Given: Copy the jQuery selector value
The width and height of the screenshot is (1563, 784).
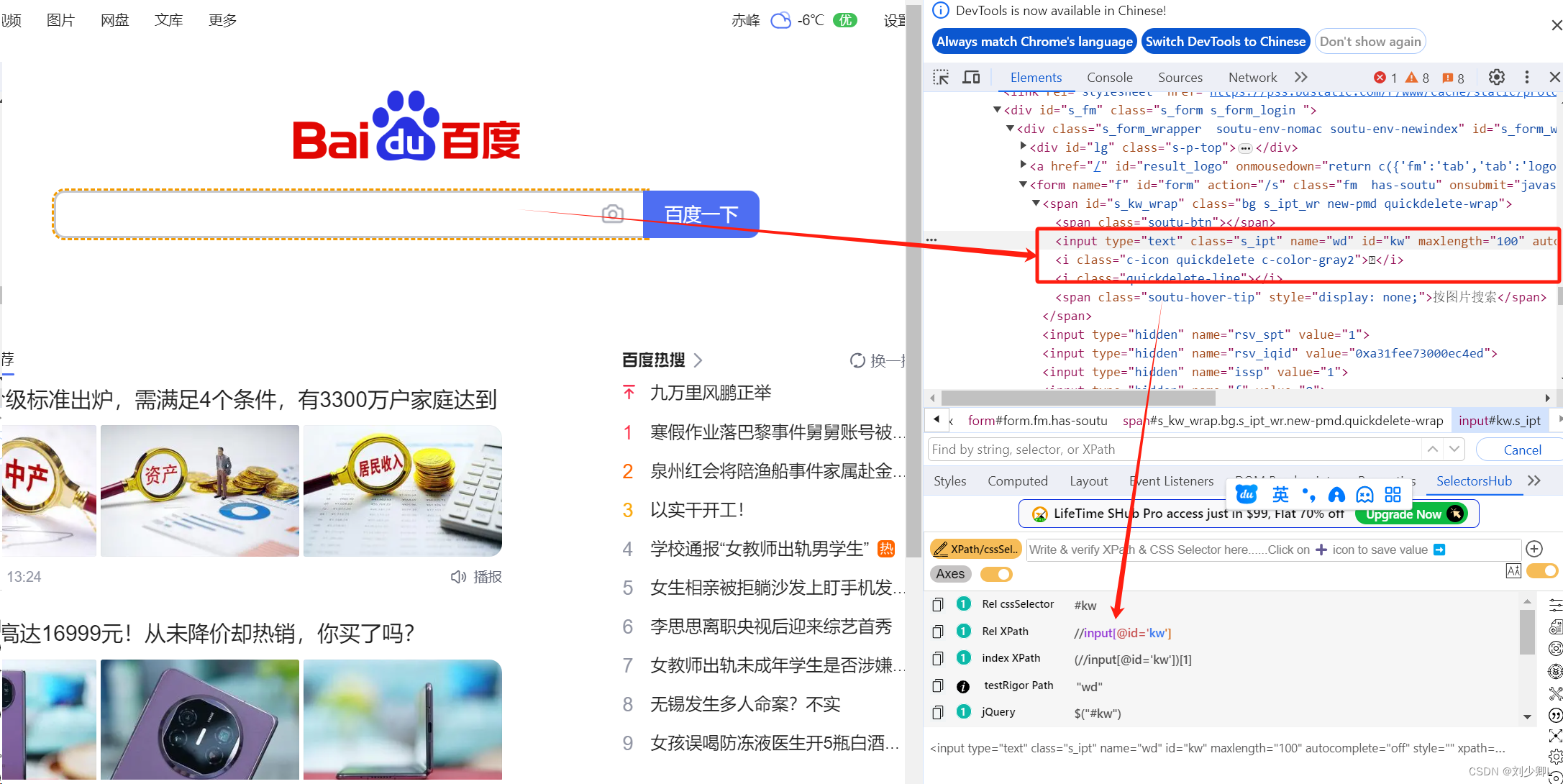Looking at the screenshot, I should coord(937,712).
